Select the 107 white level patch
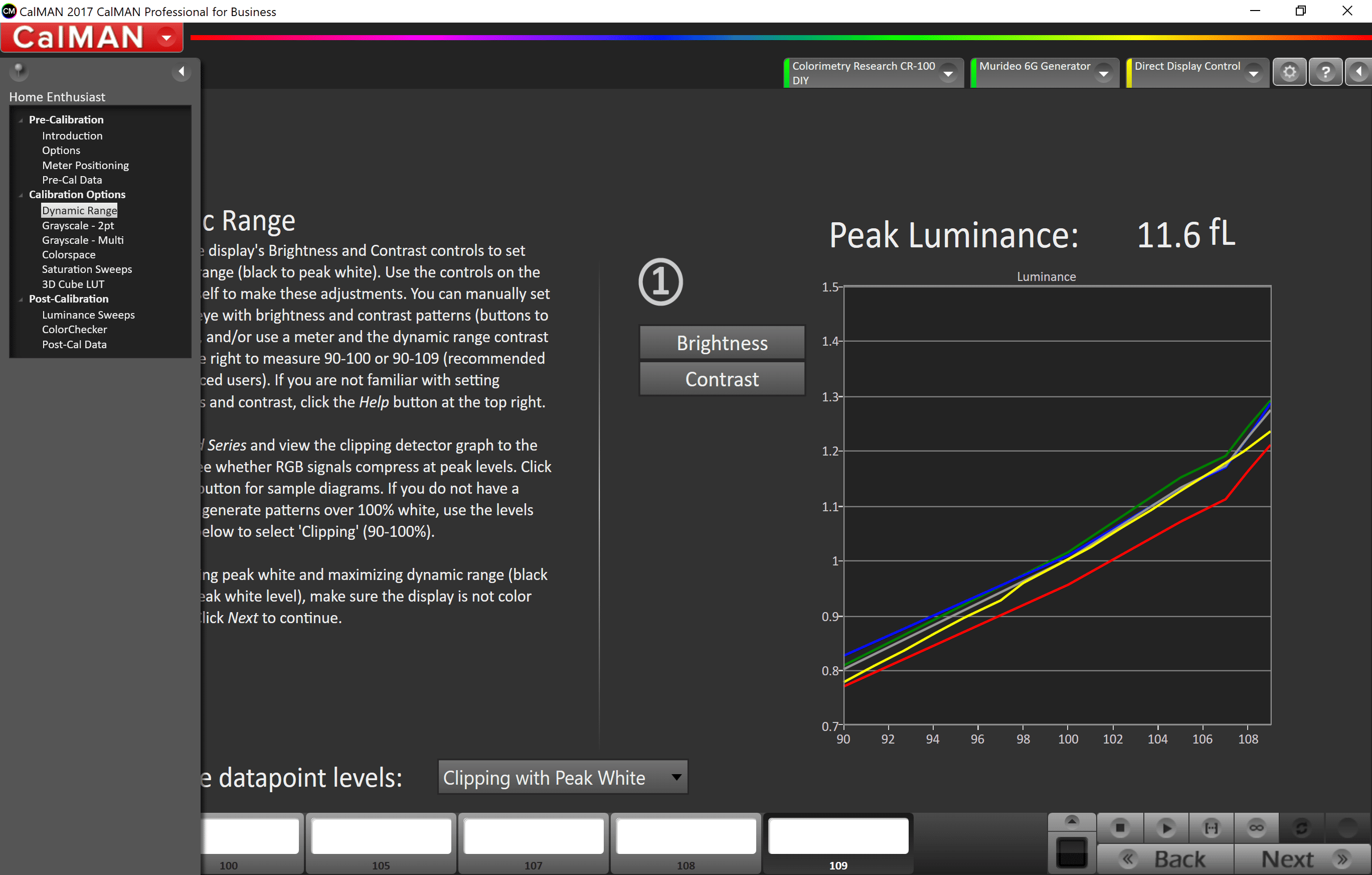This screenshot has height=875, width=1372. (533, 843)
